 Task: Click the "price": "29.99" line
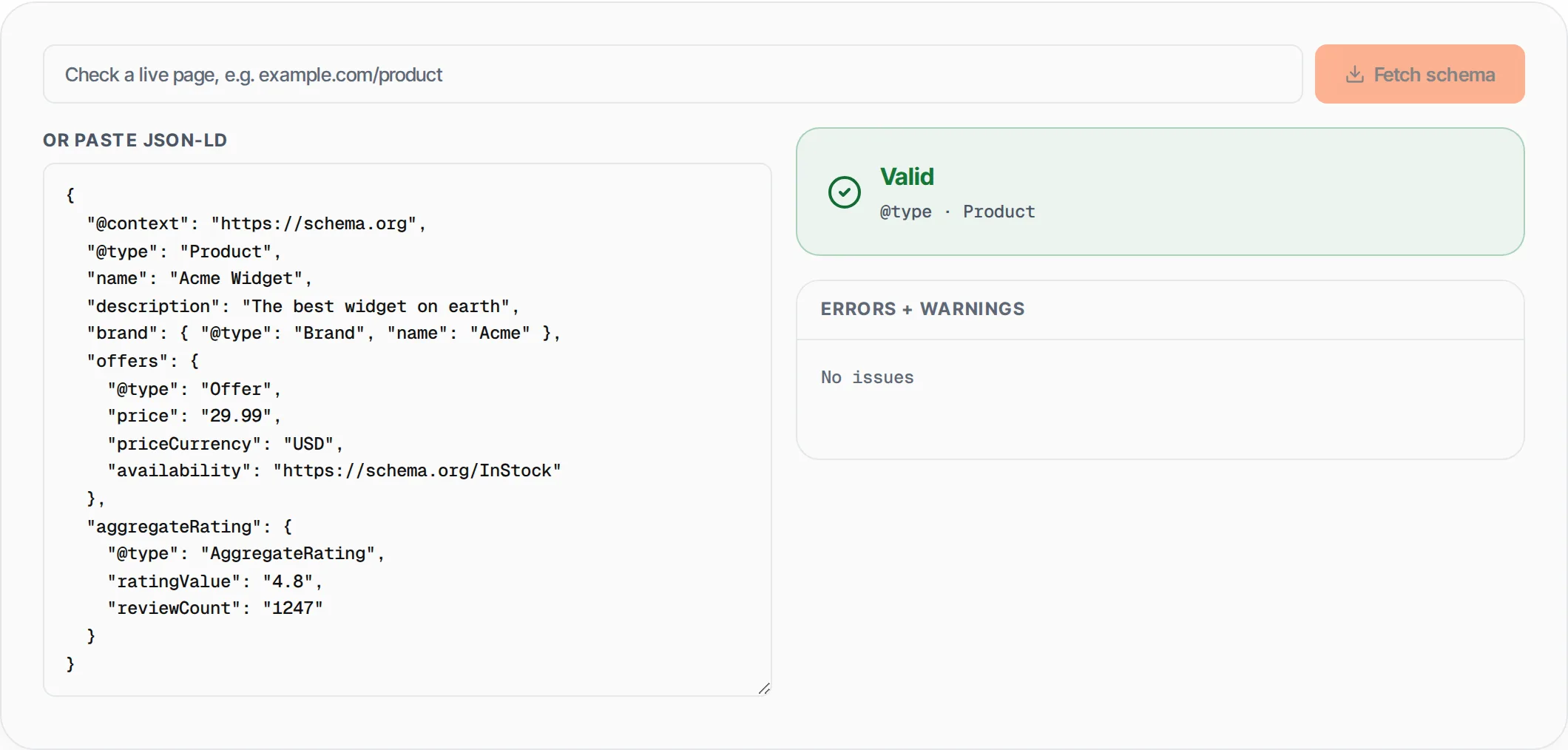click(194, 416)
